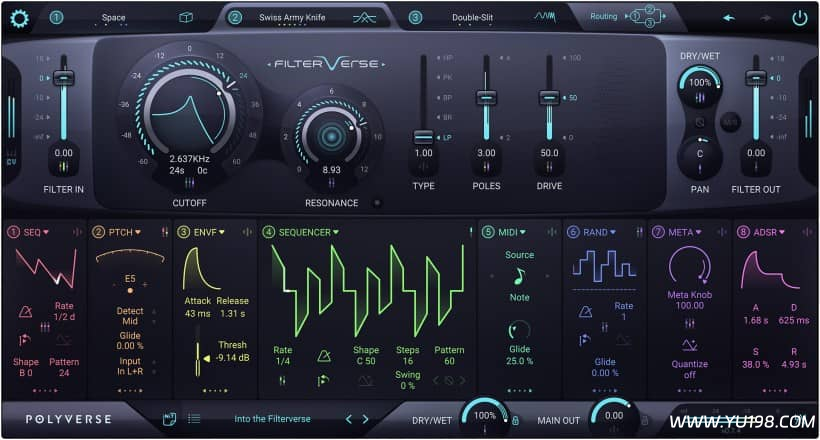Click the routing diagram icon

[x=645, y=16]
